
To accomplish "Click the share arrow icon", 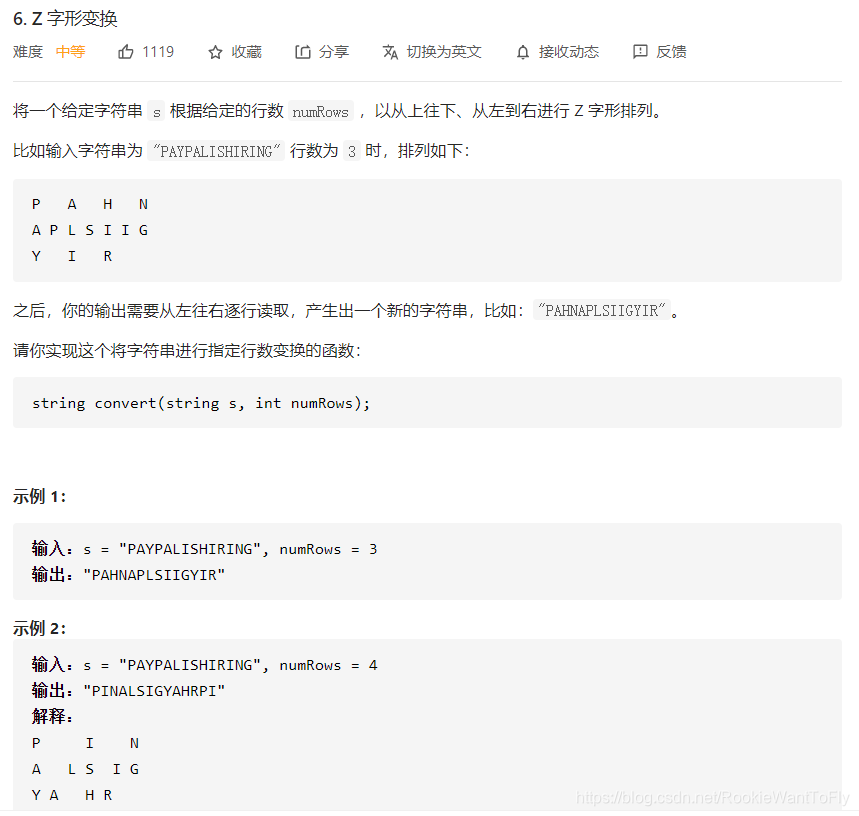I will coord(303,51).
